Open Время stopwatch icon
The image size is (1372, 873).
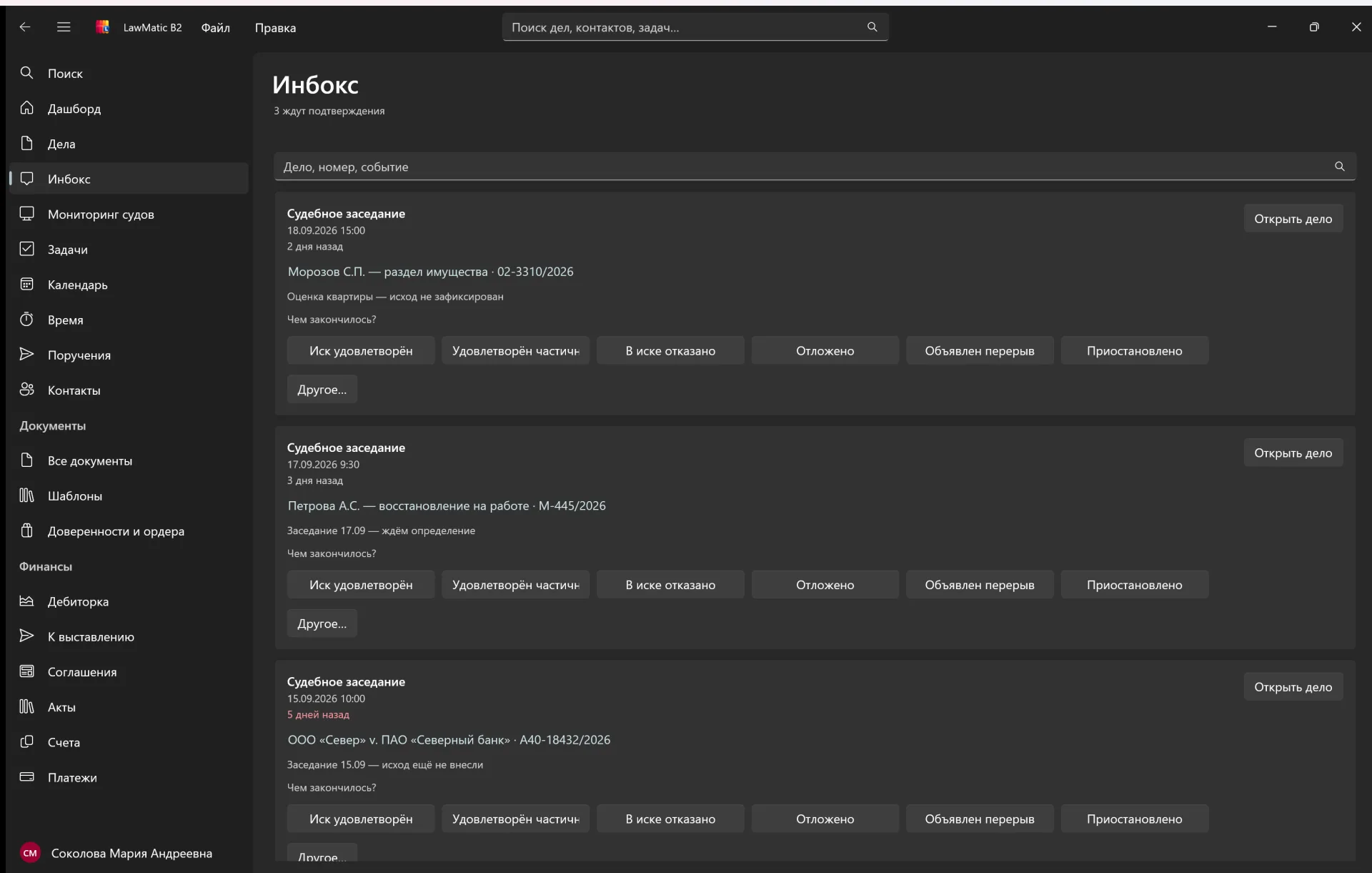click(27, 319)
